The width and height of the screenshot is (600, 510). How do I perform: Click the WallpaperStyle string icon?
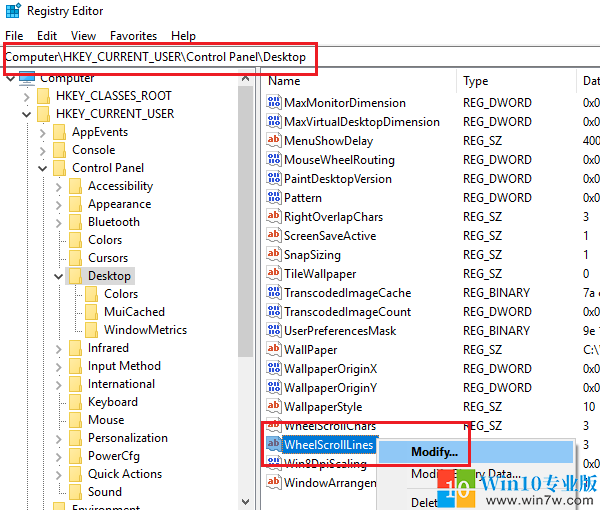[274, 406]
